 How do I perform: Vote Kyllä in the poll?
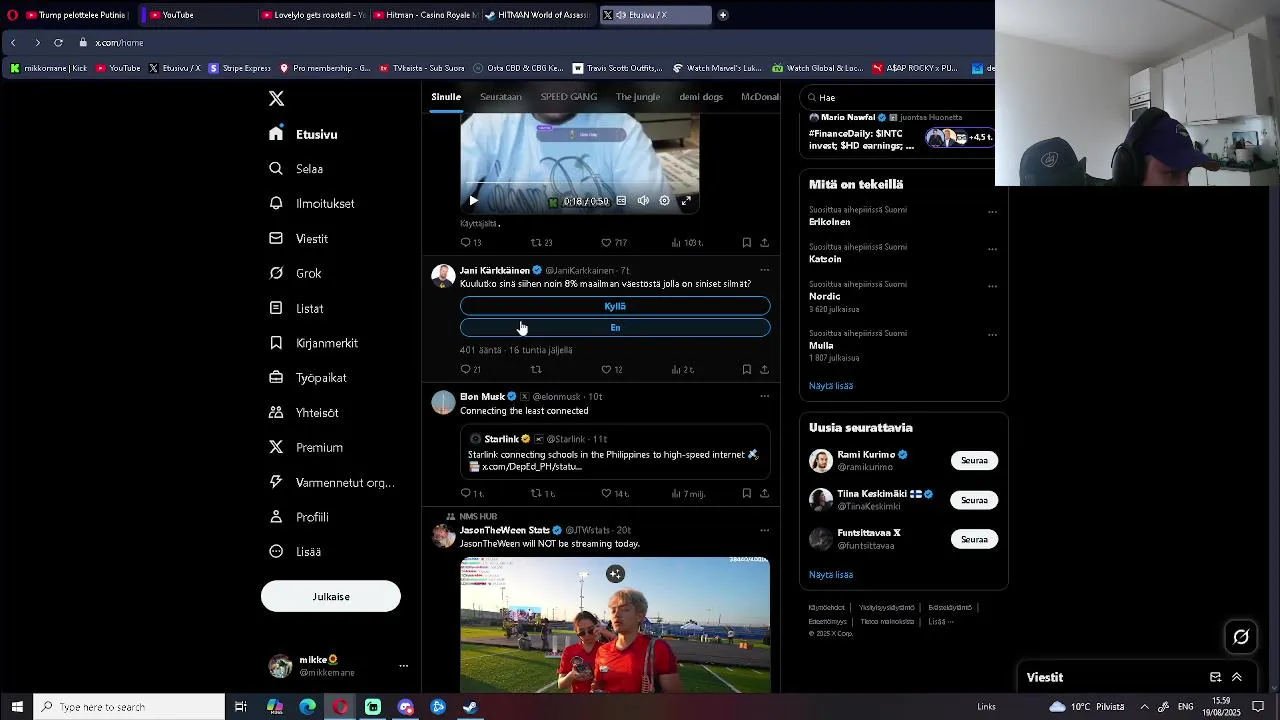615,306
